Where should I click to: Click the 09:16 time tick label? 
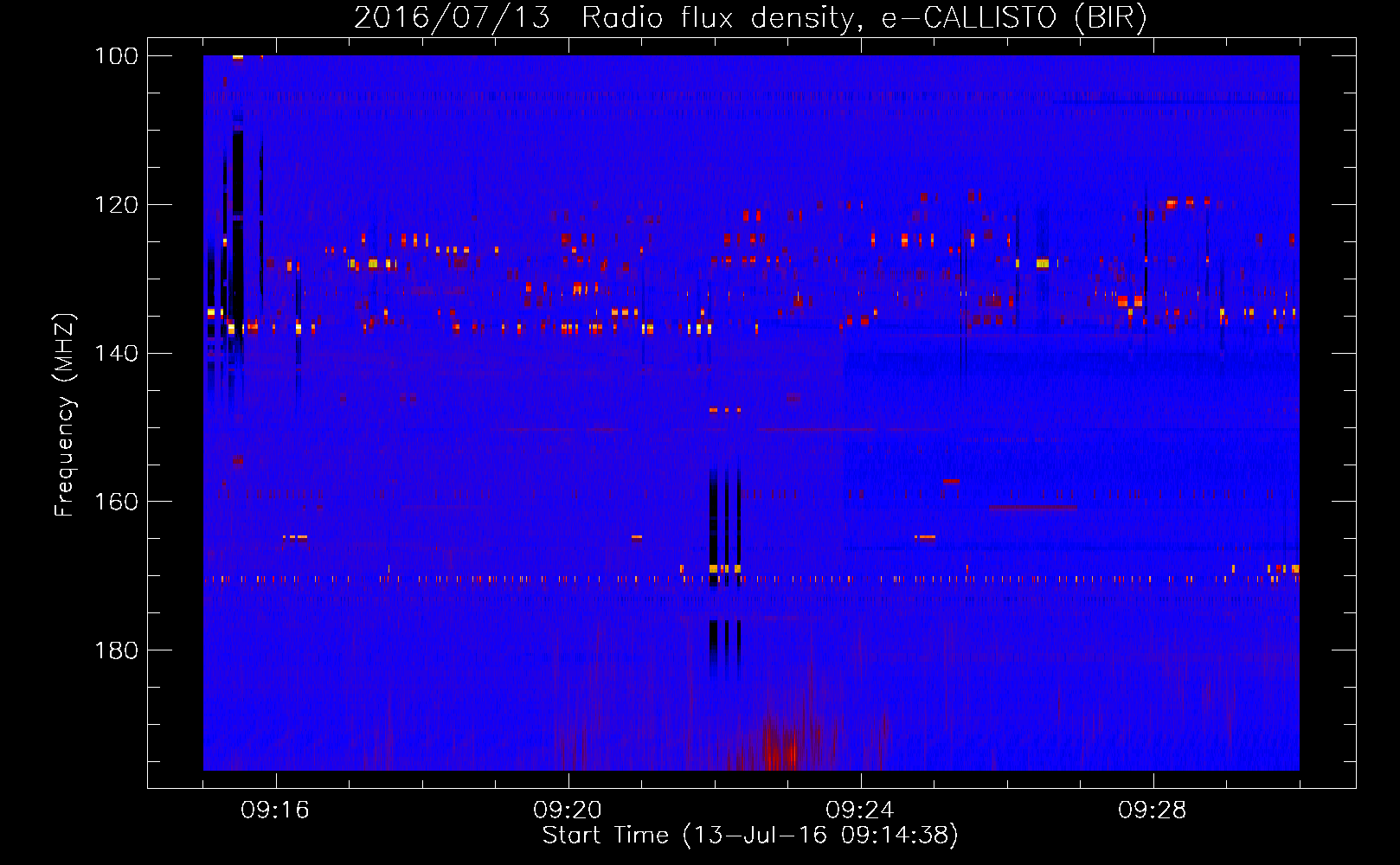(x=275, y=811)
